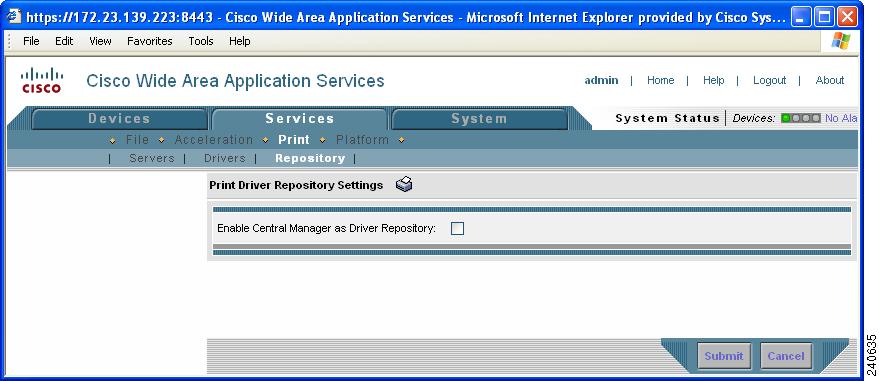Open the Platform submenu
Screen dimensions: 879x381
[x=362, y=140]
